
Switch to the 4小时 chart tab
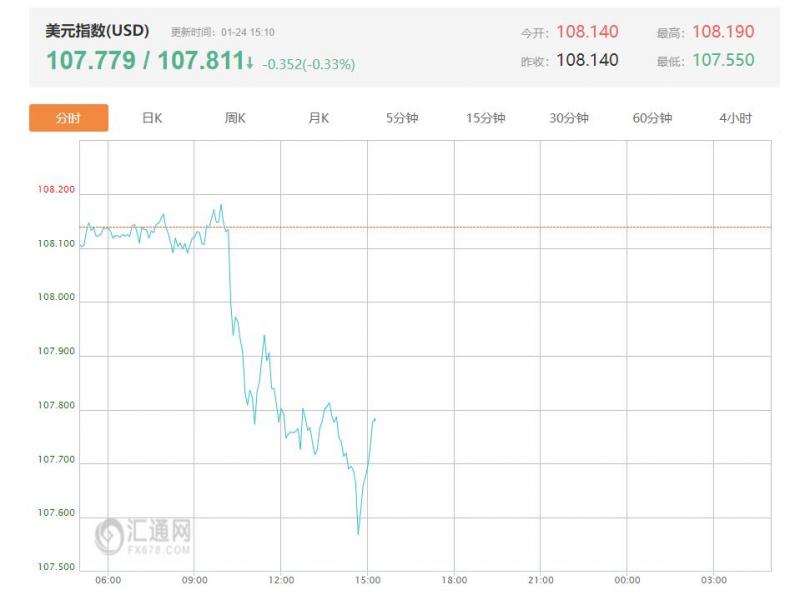[x=735, y=118]
